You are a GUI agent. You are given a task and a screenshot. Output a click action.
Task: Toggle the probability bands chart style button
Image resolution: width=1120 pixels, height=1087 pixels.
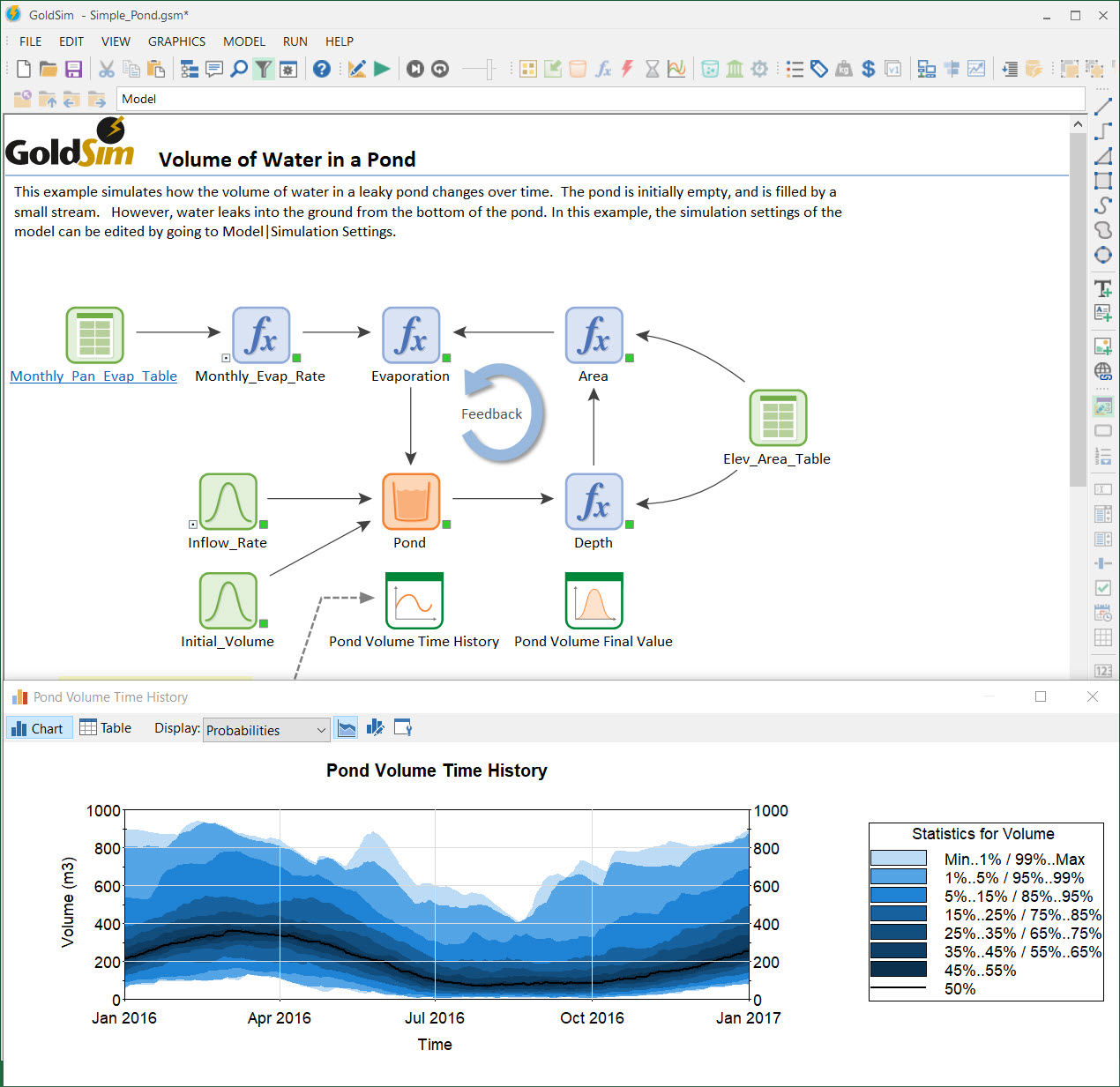point(347,728)
